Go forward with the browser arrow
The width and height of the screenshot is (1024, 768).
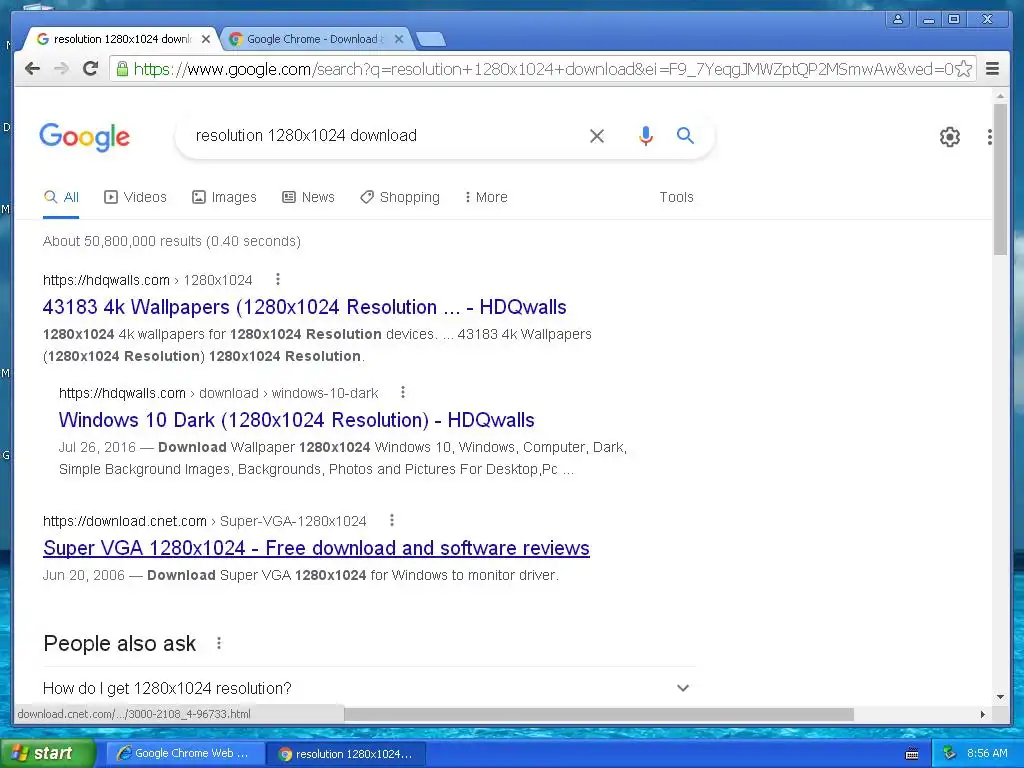pos(61,69)
